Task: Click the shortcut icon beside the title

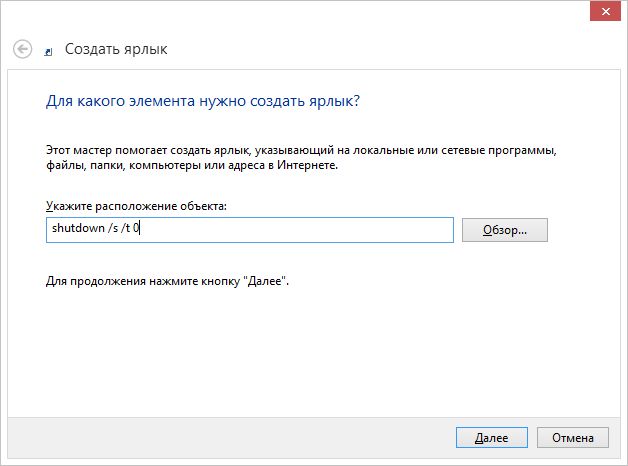Action: click(x=48, y=52)
